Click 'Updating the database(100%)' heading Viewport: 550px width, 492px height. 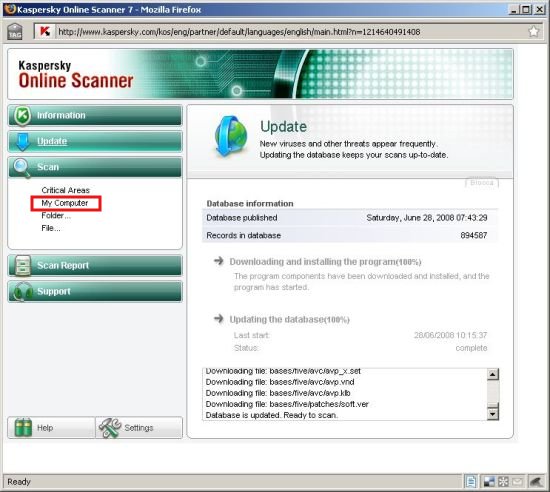click(x=289, y=319)
